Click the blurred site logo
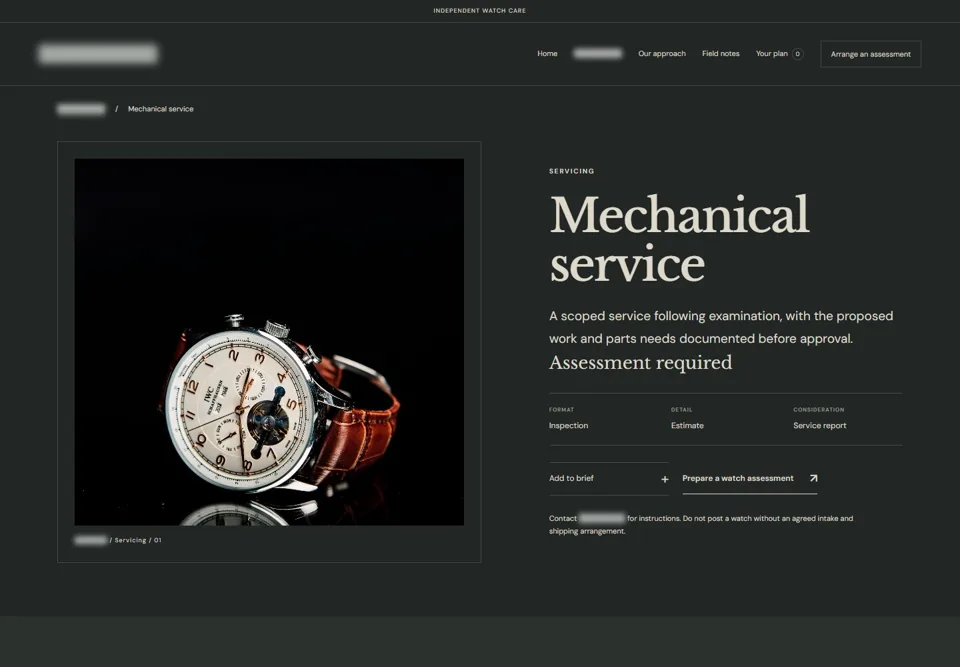This screenshot has width=960, height=667. (98, 54)
